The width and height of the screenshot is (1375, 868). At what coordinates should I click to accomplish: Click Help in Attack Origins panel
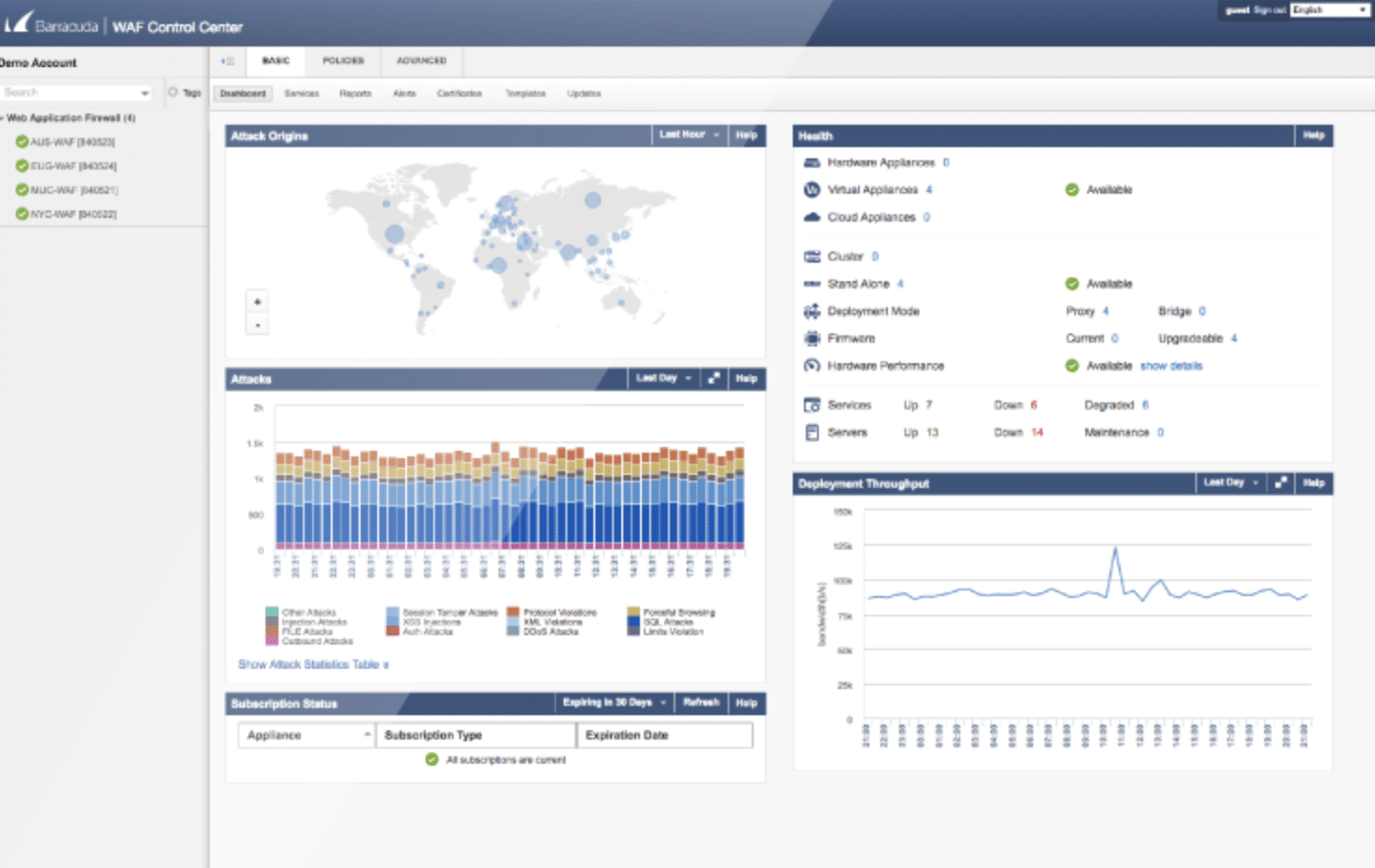[746, 135]
